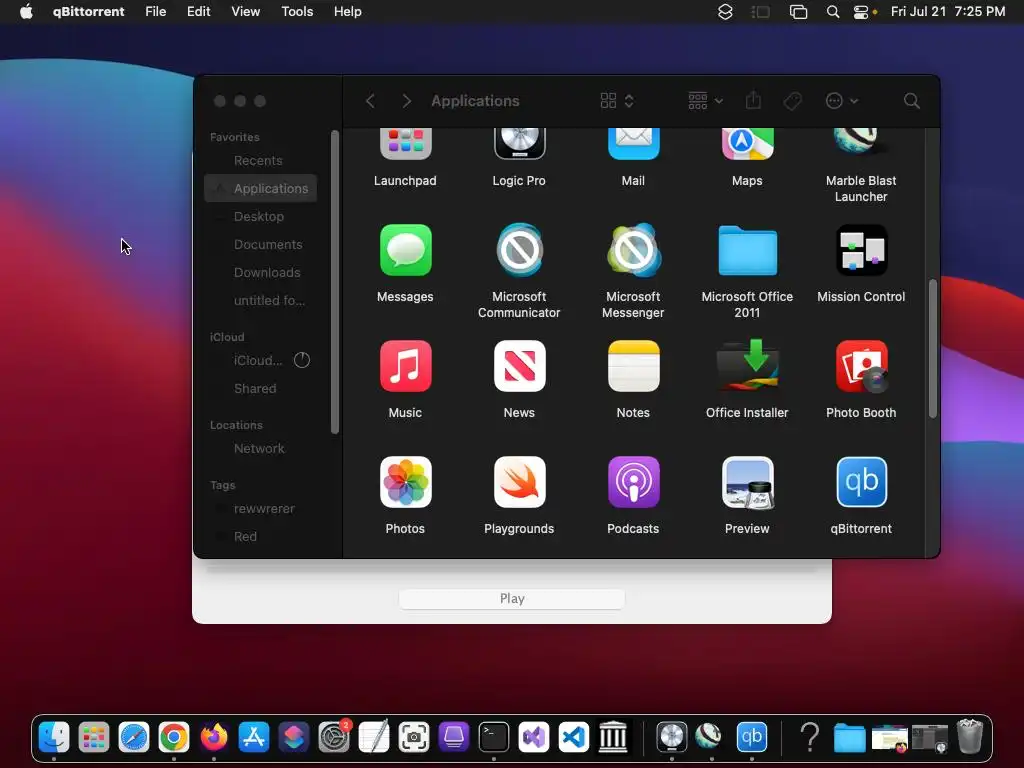
Task: Select the Preview app icon
Action: coord(747,482)
